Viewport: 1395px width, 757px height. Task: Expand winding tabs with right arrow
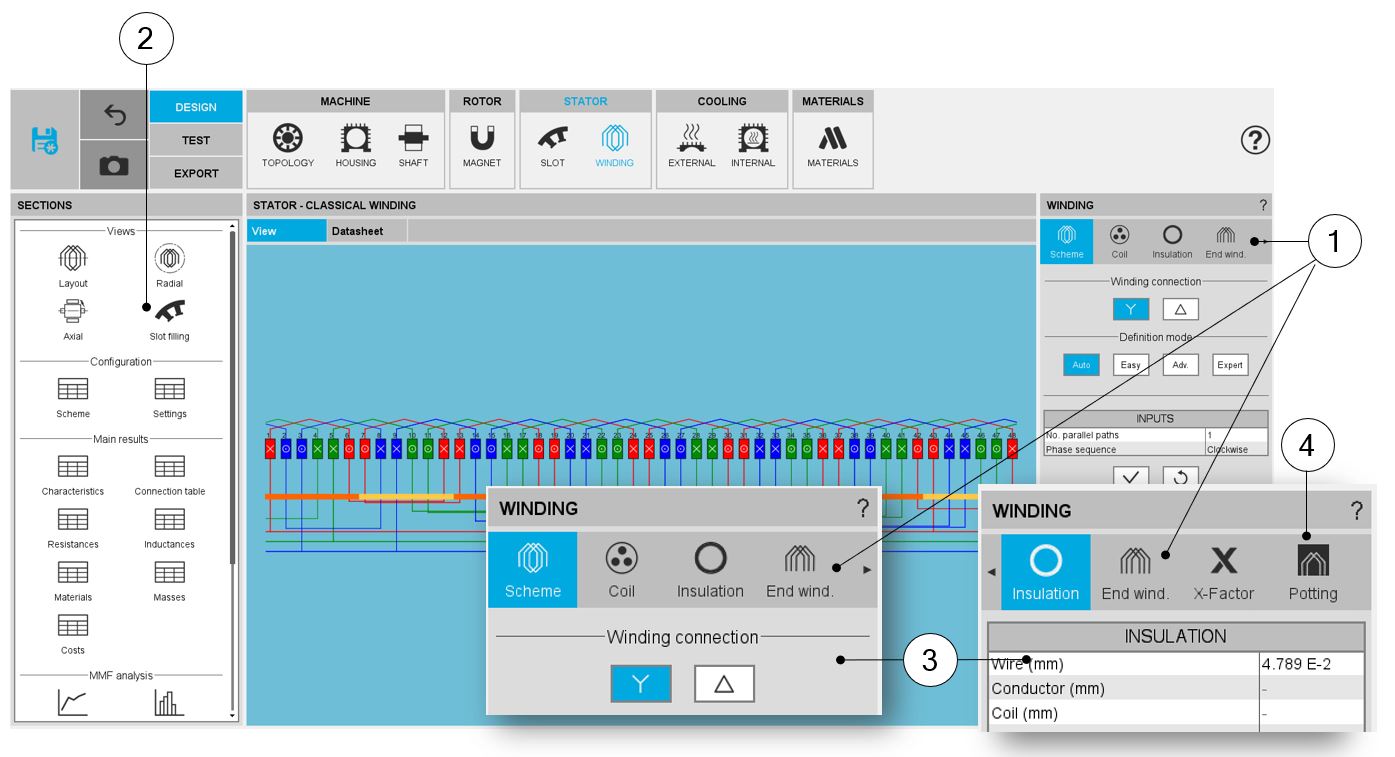click(1265, 241)
